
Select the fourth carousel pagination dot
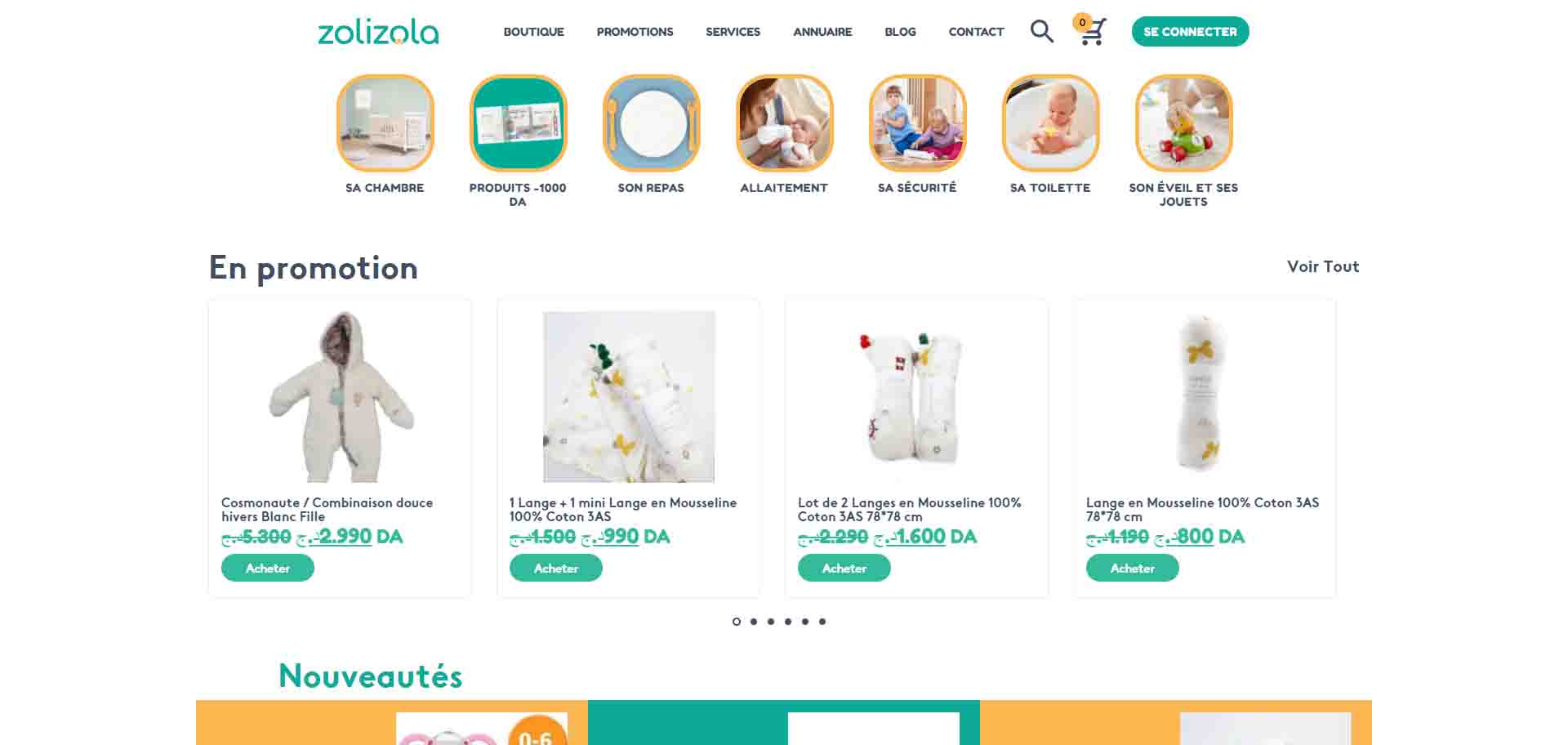[x=788, y=622]
